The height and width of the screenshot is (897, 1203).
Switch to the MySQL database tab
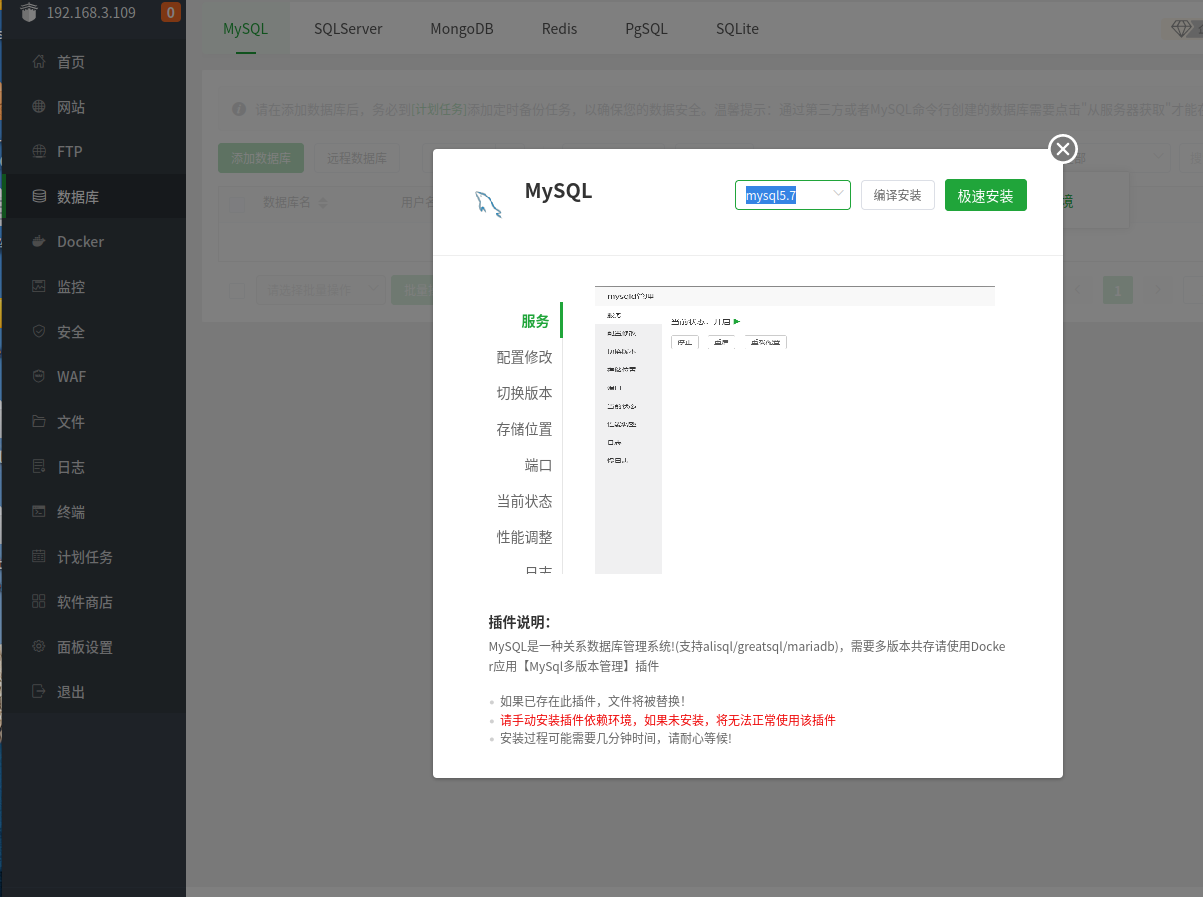(245, 29)
